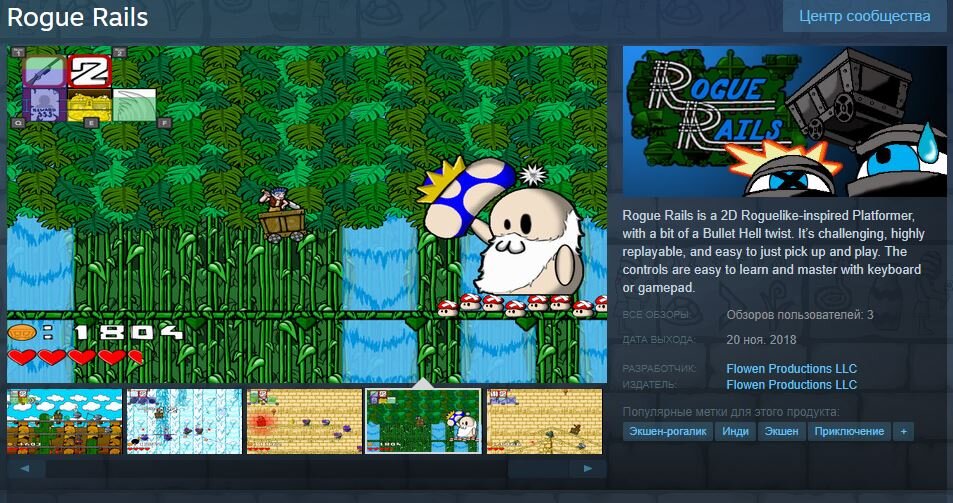Open the Центр сообщества community hub button
This screenshot has height=503, width=953.
(864, 16)
